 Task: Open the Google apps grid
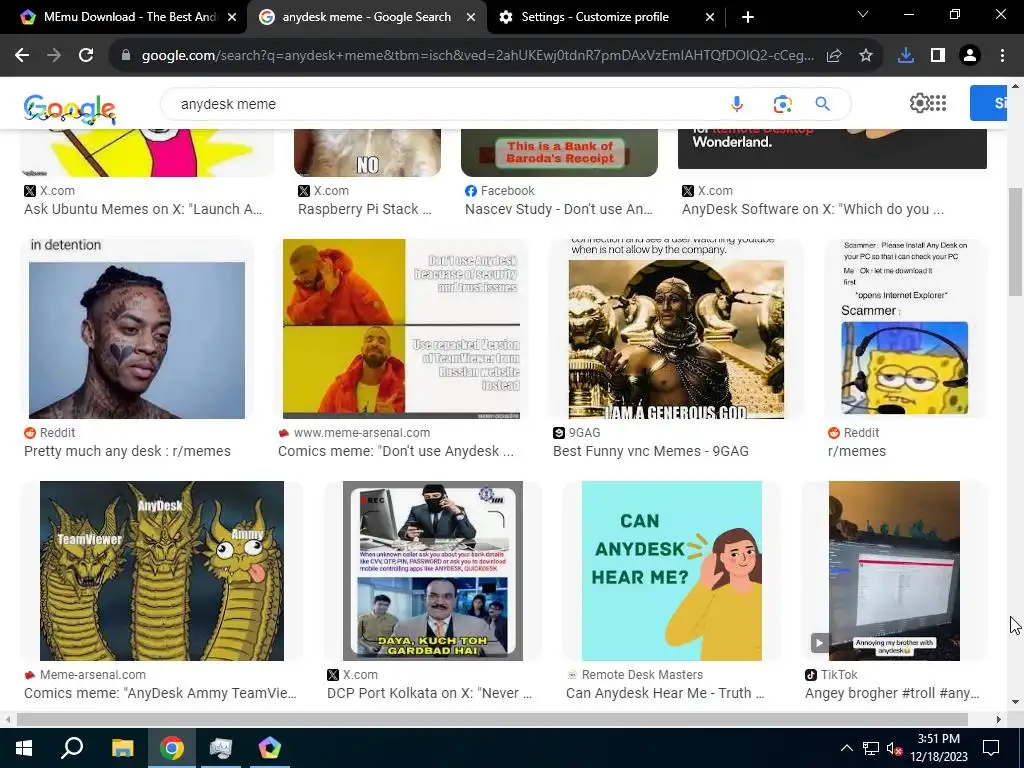pos(938,103)
